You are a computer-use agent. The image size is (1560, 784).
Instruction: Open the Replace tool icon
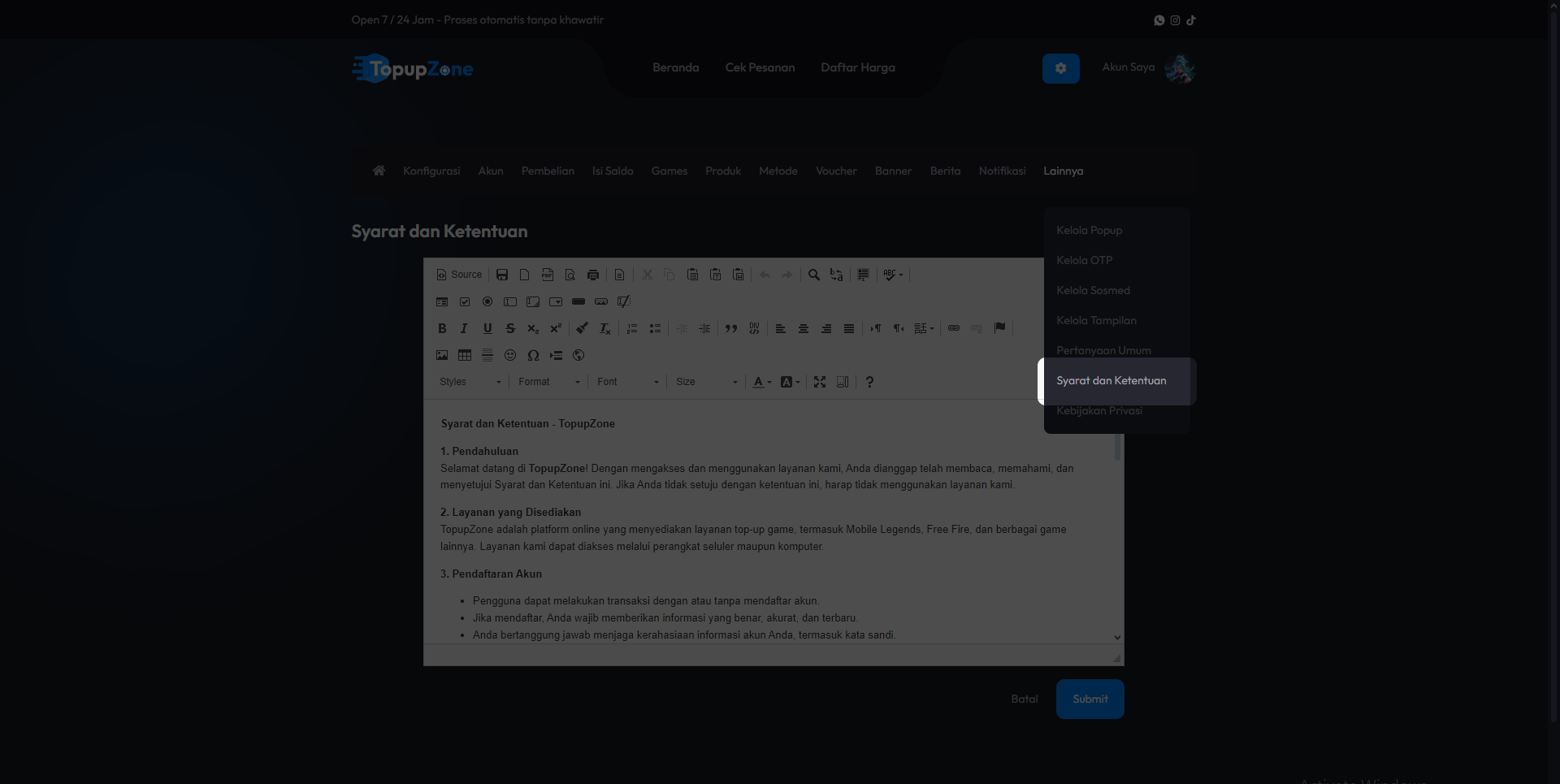click(837, 275)
